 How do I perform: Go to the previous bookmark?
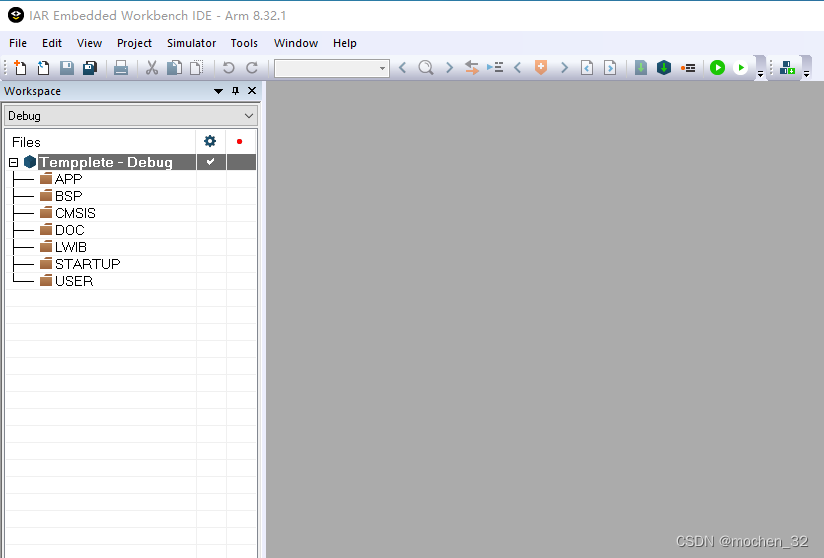point(518,68)
